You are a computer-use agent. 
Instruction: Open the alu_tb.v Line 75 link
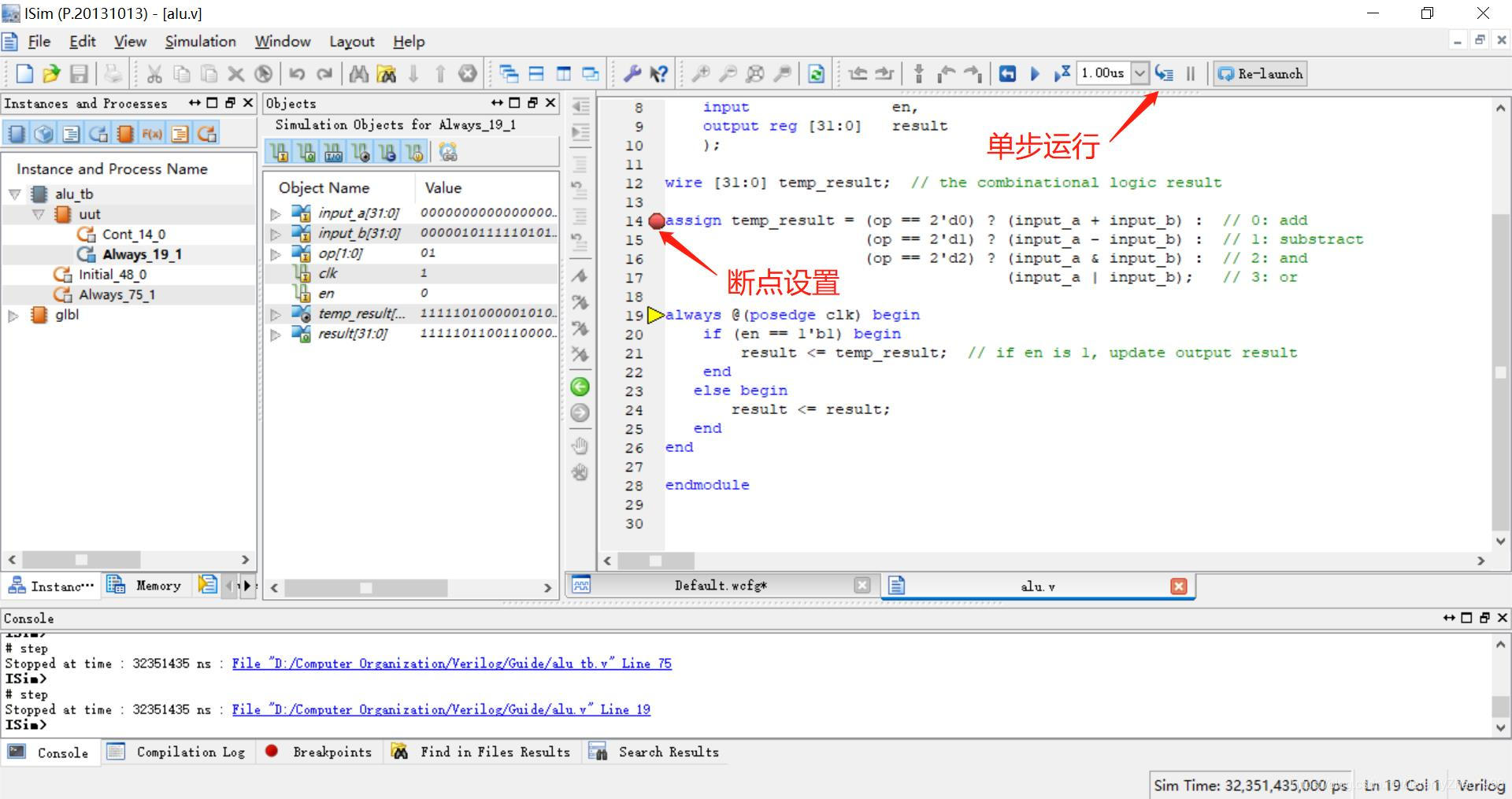click(451, 664)
